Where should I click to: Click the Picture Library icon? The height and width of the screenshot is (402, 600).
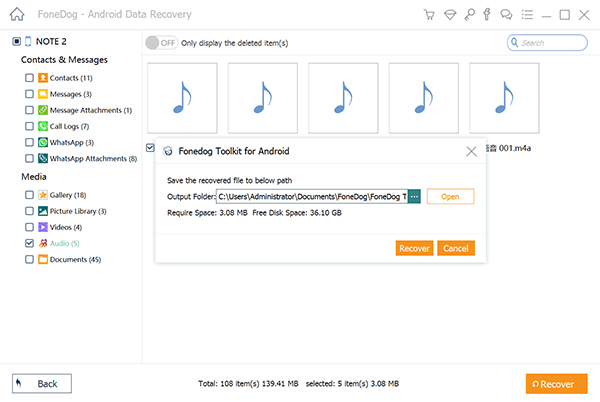click(43, 211)
